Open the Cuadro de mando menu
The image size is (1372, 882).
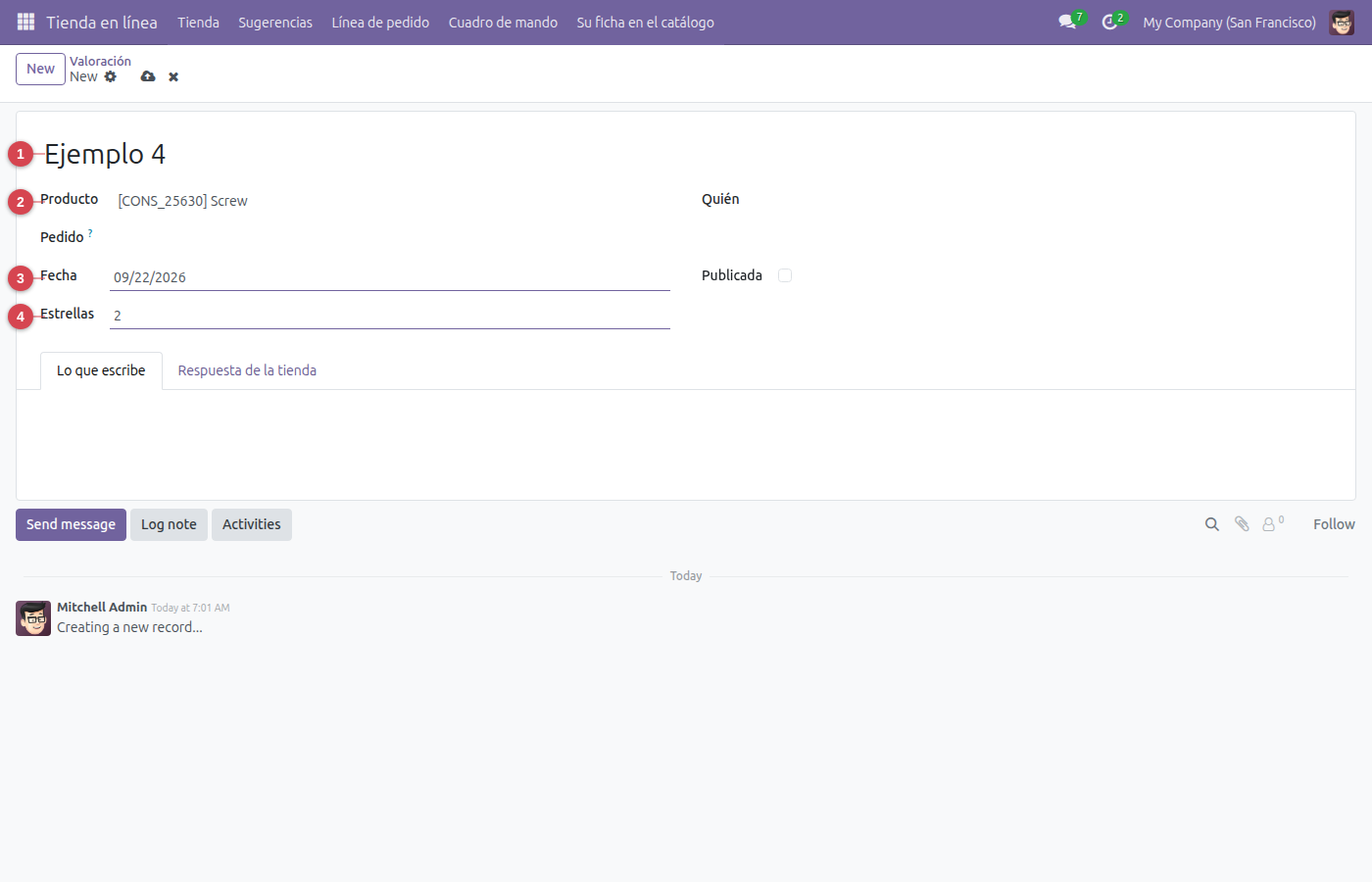coord(503,22)
